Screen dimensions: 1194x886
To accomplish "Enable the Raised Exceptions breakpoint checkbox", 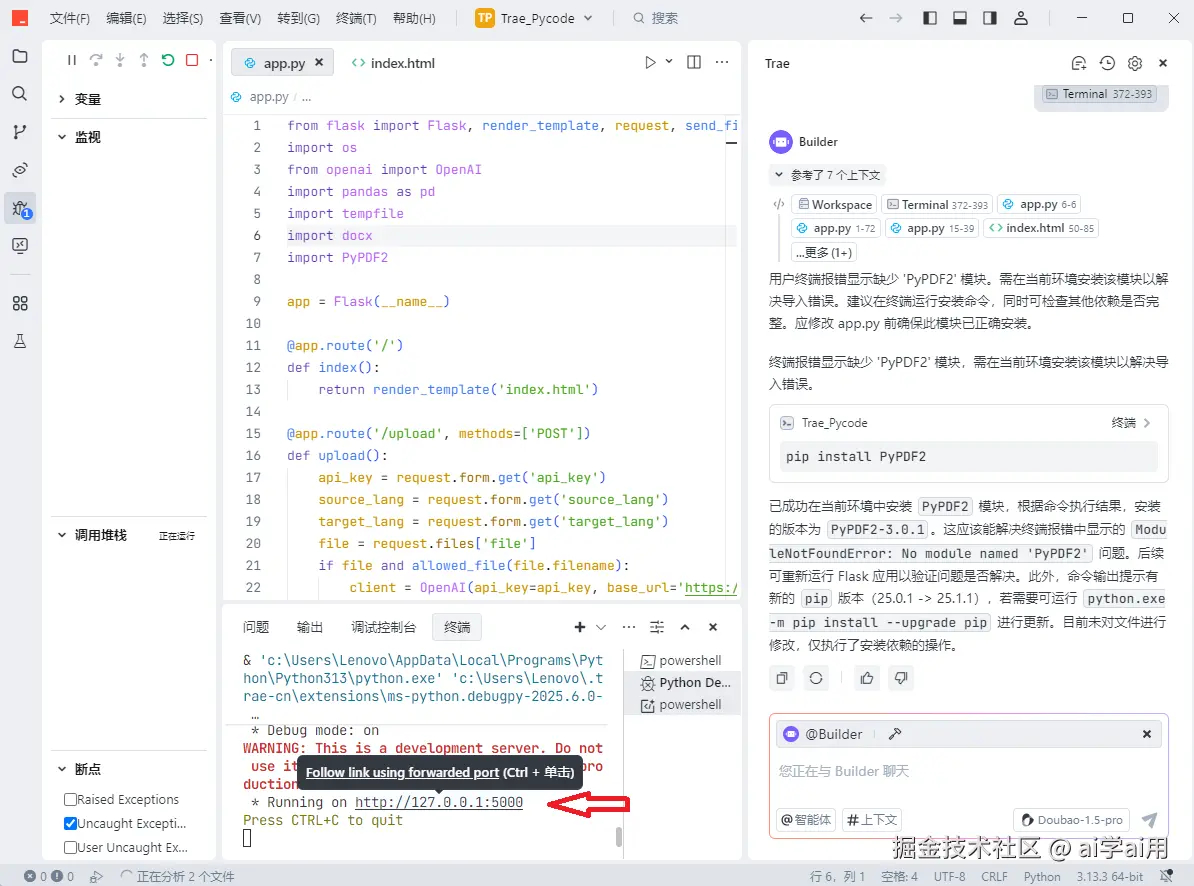I will click(x=70, y=799).
